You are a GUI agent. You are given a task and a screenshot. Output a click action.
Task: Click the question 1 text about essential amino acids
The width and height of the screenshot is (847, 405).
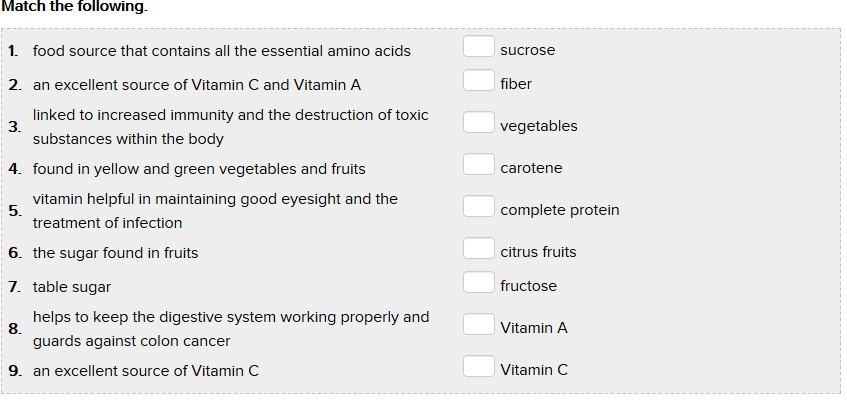221,51
